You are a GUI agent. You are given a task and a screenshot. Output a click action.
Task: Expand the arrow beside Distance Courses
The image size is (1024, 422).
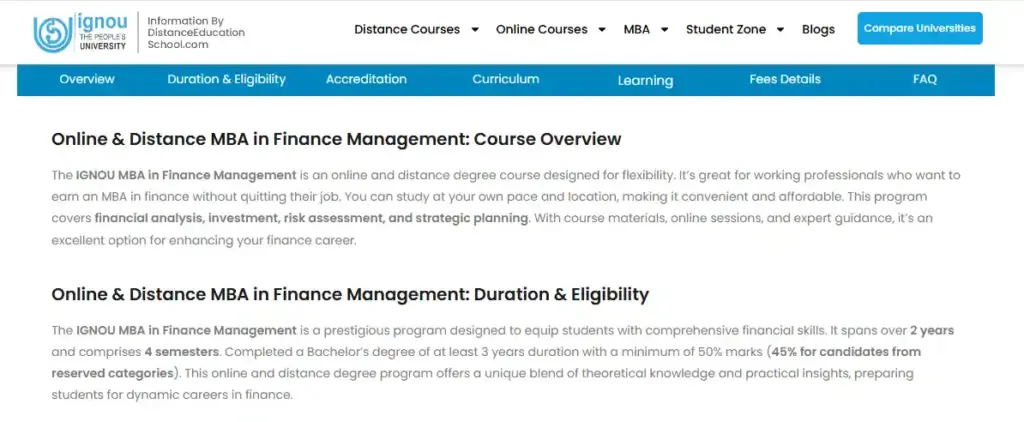pyautogui.click(x=475, y=30)
